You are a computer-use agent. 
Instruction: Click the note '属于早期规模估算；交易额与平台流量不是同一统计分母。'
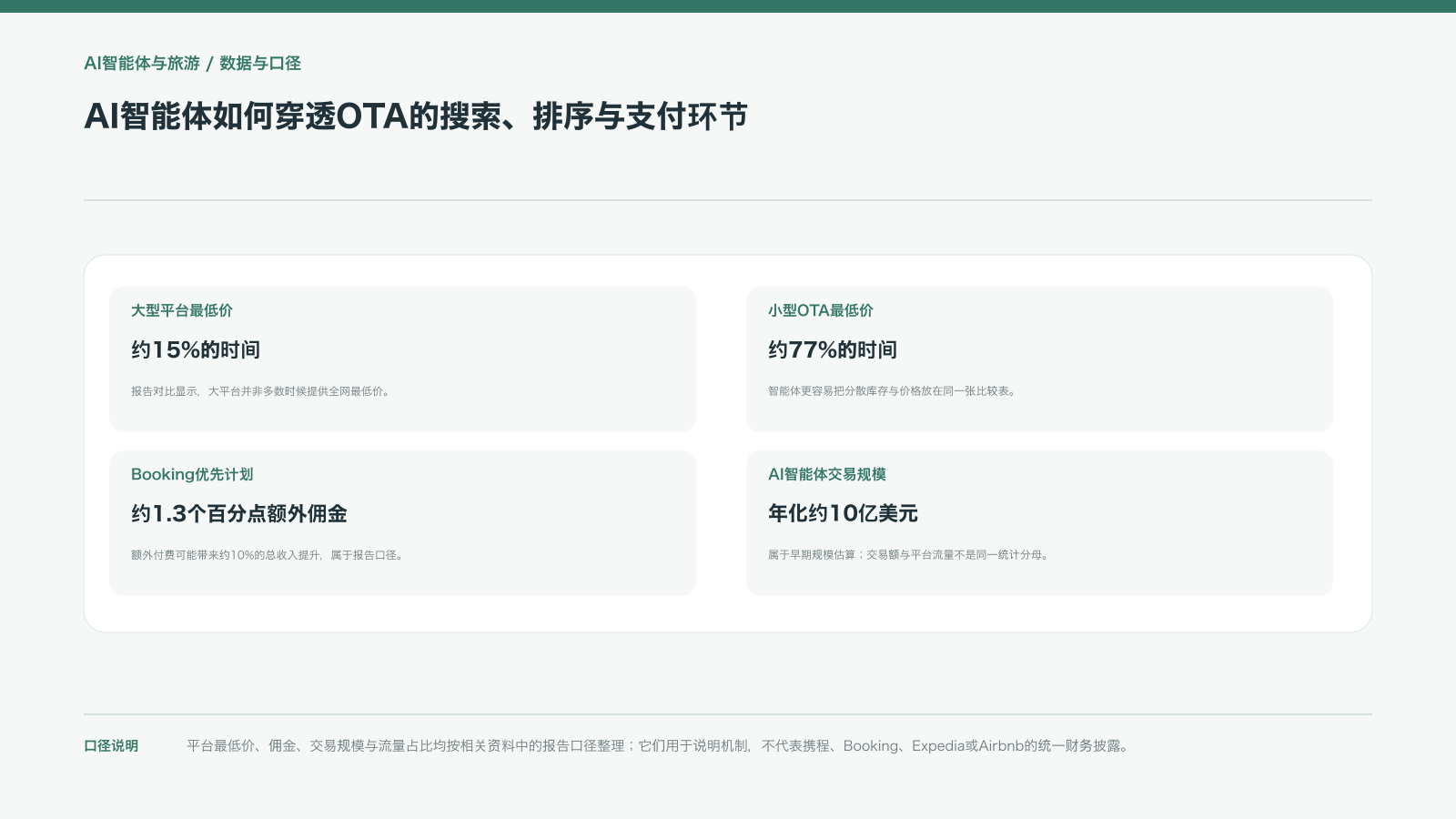coord(910,555)
